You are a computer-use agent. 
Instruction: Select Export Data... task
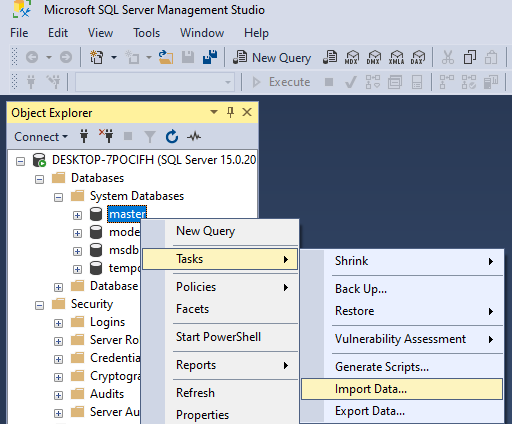pyautogui.click(x=402, y=411)
